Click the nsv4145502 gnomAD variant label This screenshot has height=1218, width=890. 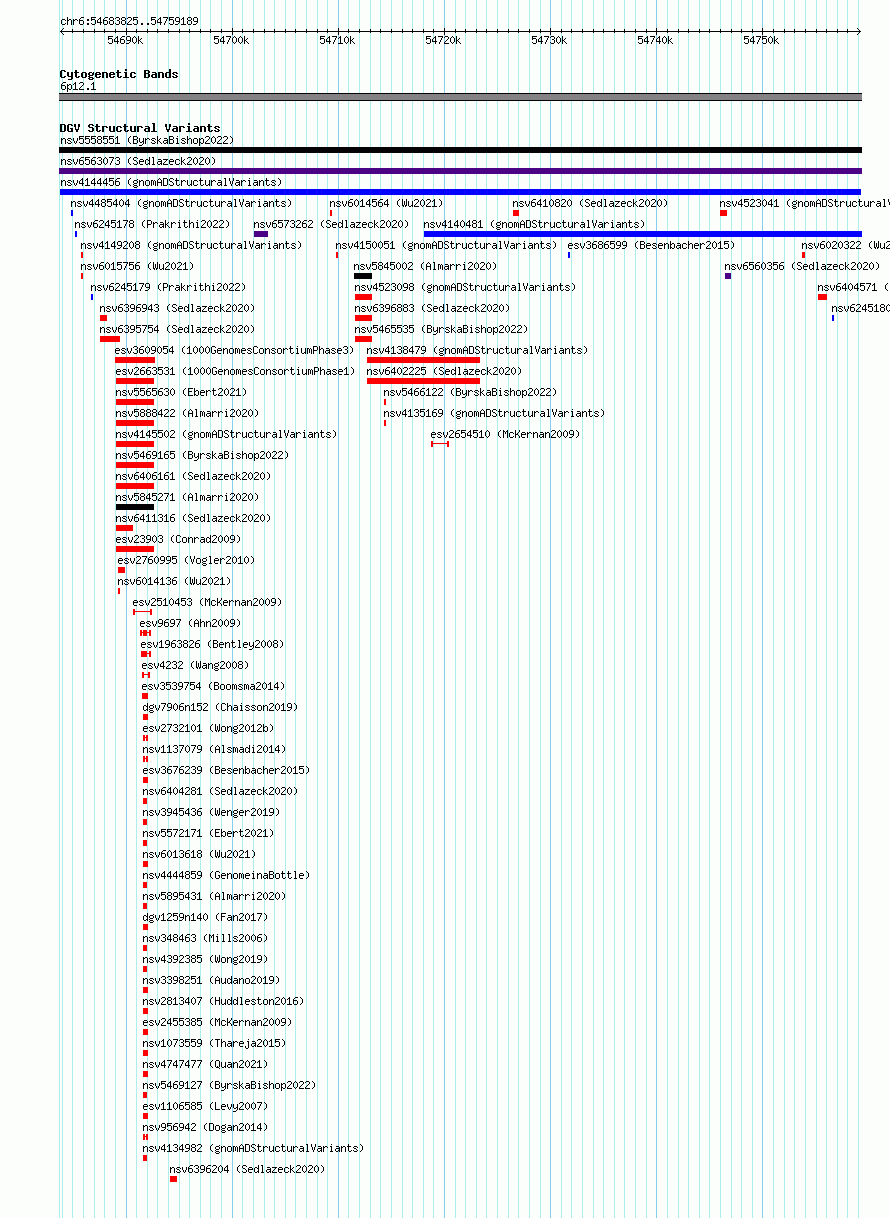click(x=226, y=434)
